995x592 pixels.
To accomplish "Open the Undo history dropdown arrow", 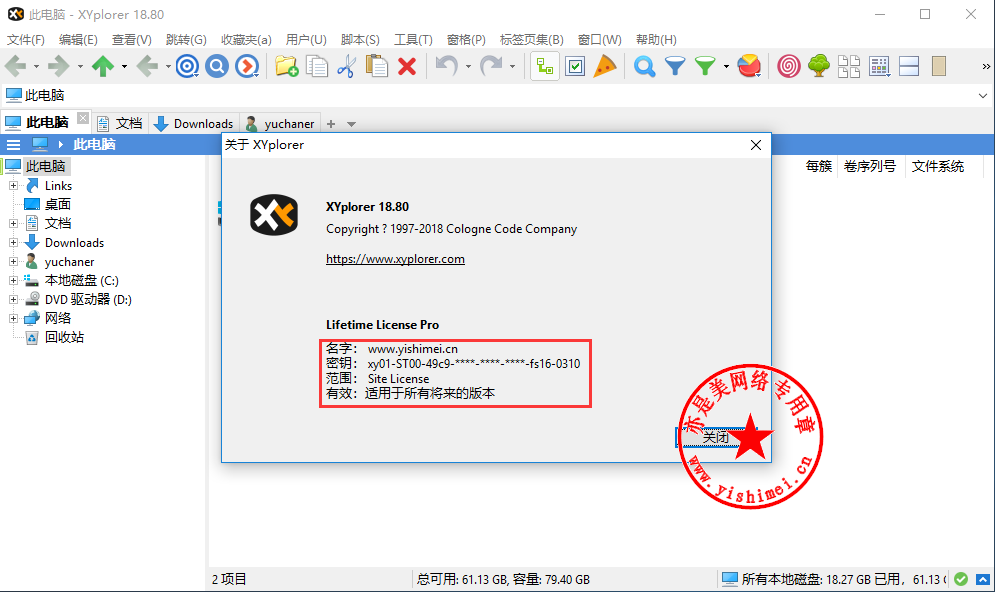I will 468,67.
